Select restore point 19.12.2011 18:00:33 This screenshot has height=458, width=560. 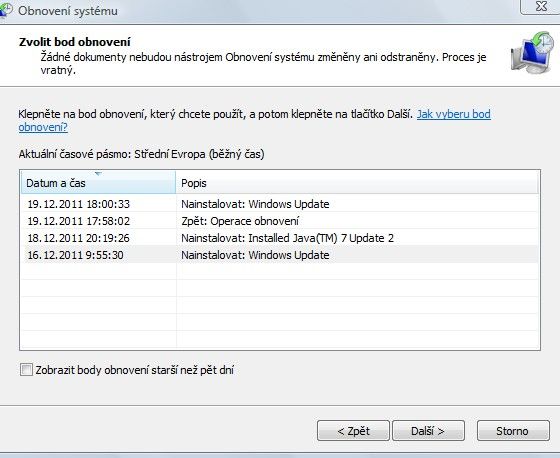click(x=280, y=204)
